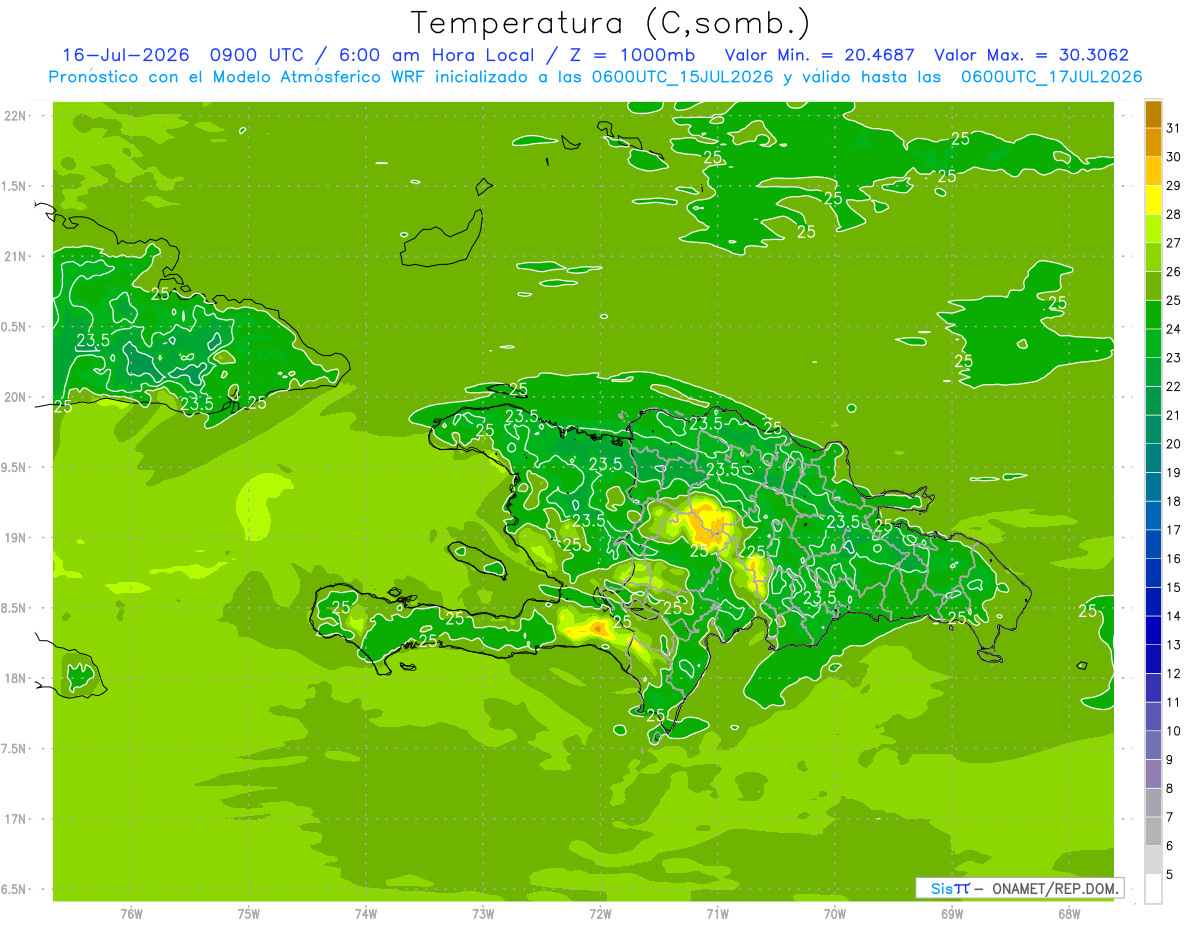1200x927 pixels.
Task: Click the legend value "28"
Action: point(1173,214)
